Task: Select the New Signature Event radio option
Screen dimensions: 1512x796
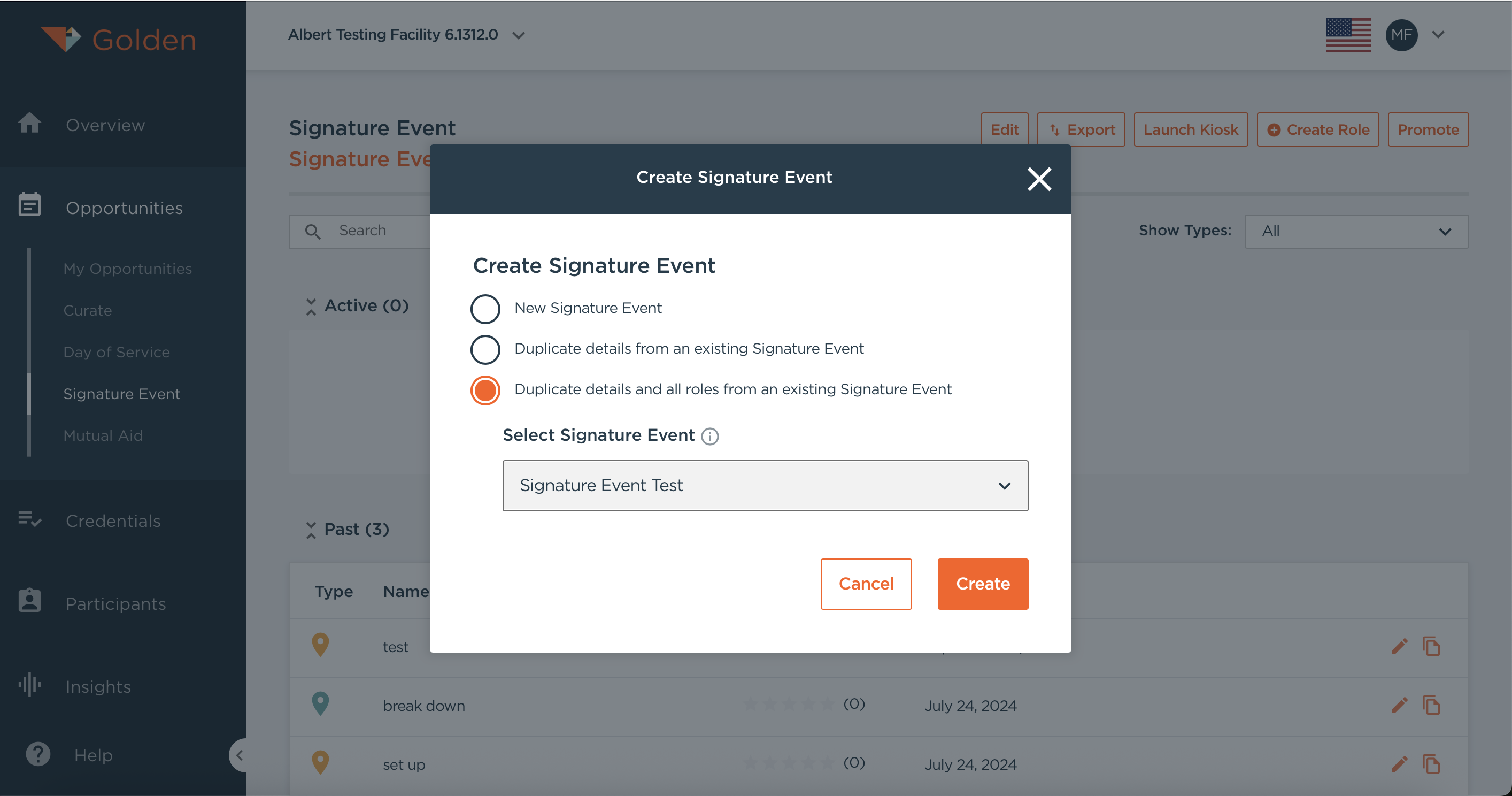Action: coord(485,309)
